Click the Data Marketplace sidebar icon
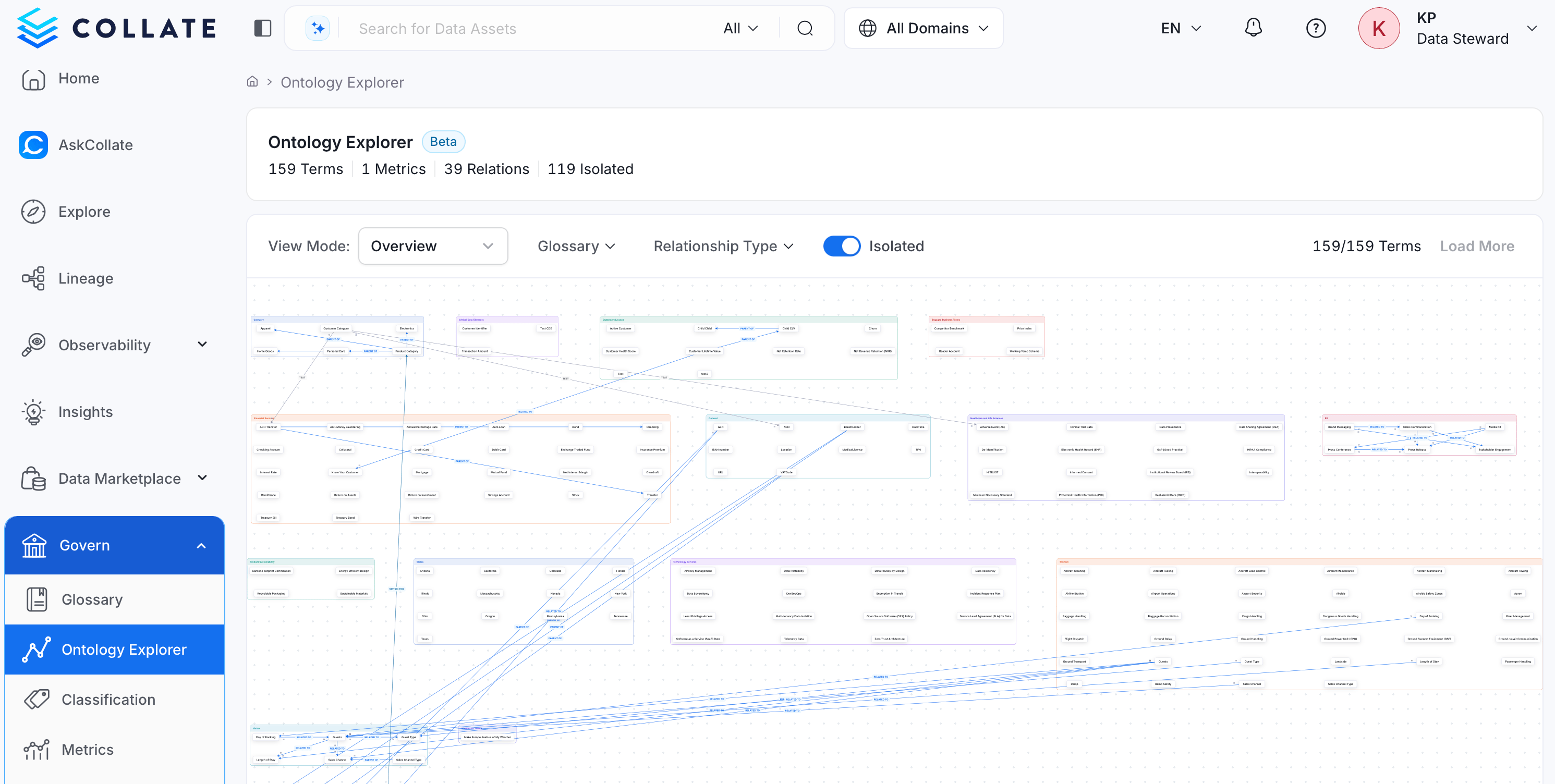The width and height of the screenshot is (1555, 784). [x=33, y=479]
